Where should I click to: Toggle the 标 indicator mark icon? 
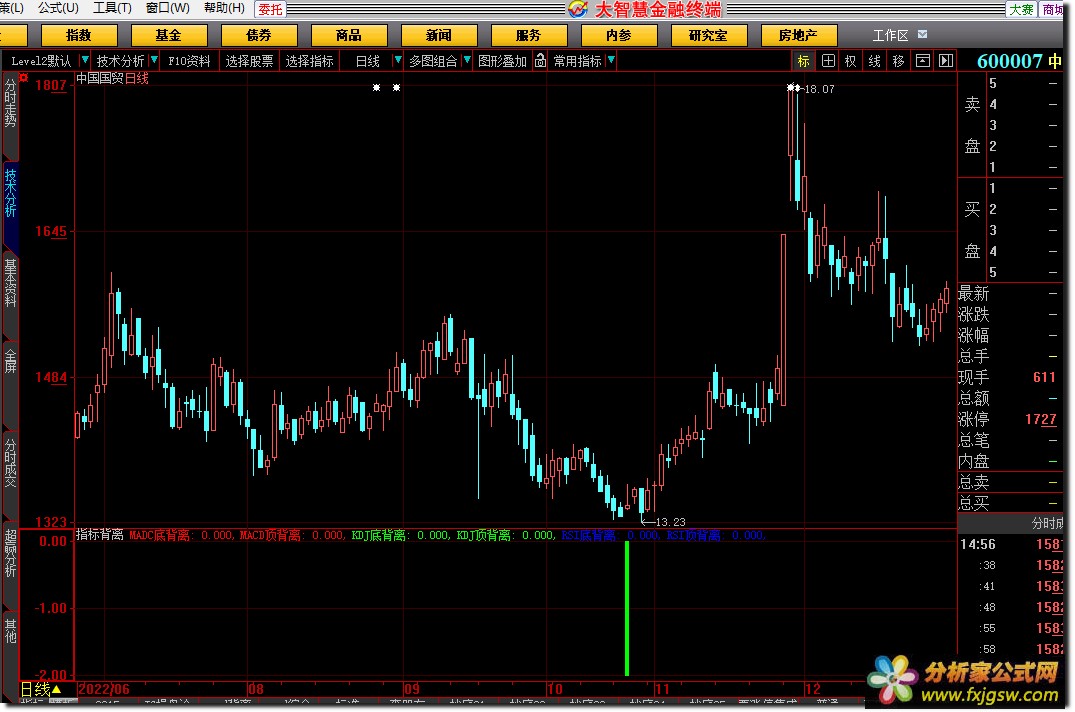tap(803, 61)
